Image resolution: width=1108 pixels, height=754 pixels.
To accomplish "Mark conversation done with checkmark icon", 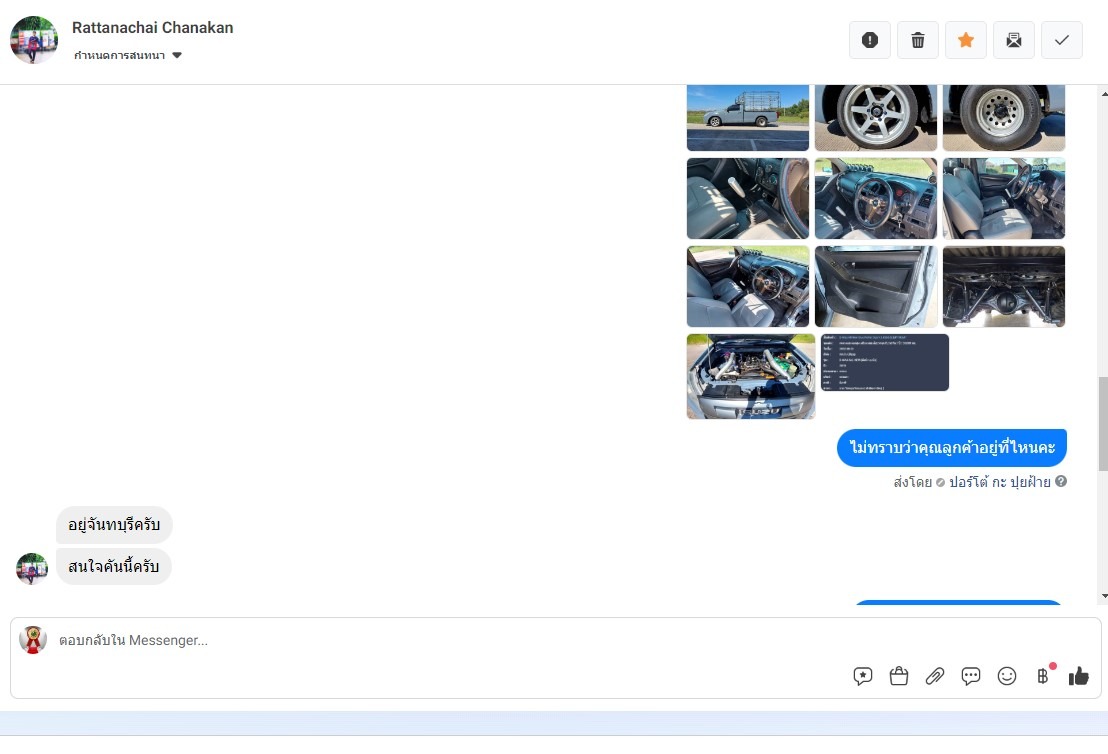I will click(x=1062, y=40).
